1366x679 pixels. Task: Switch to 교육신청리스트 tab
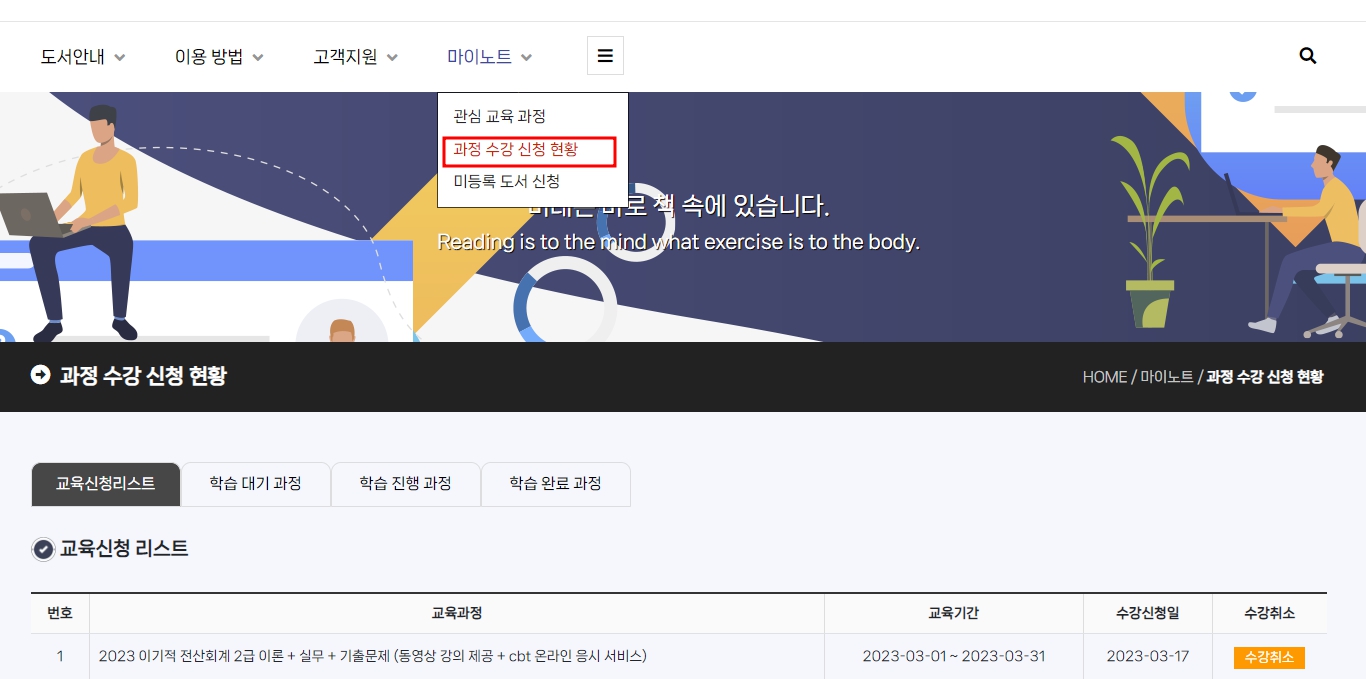coord(105,484)
